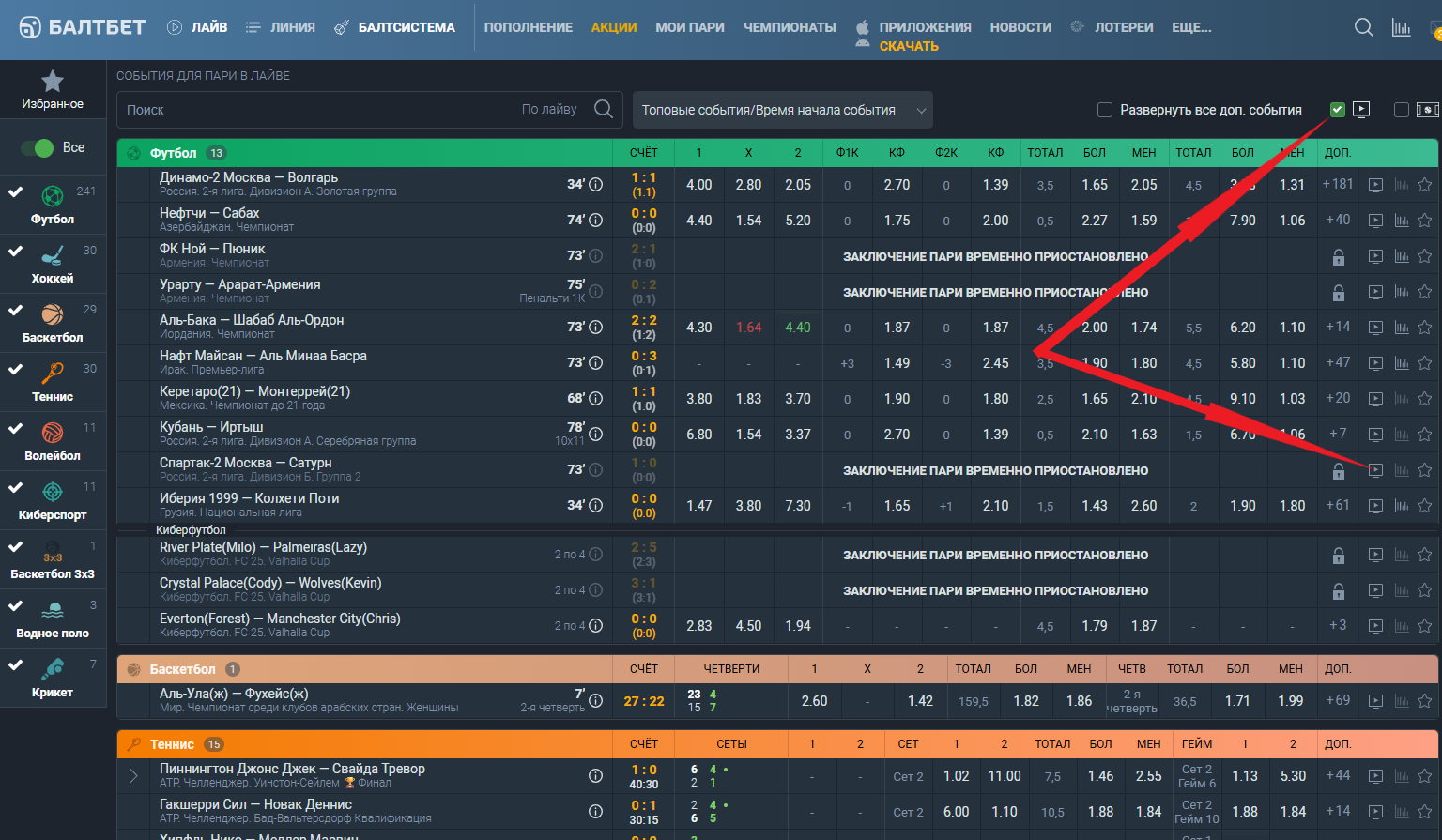This screenshot has height=840, width=1442.
Task: Select odds 2.60 for Аль-Ула(ж) win
Action: click(x=815, y=701)
